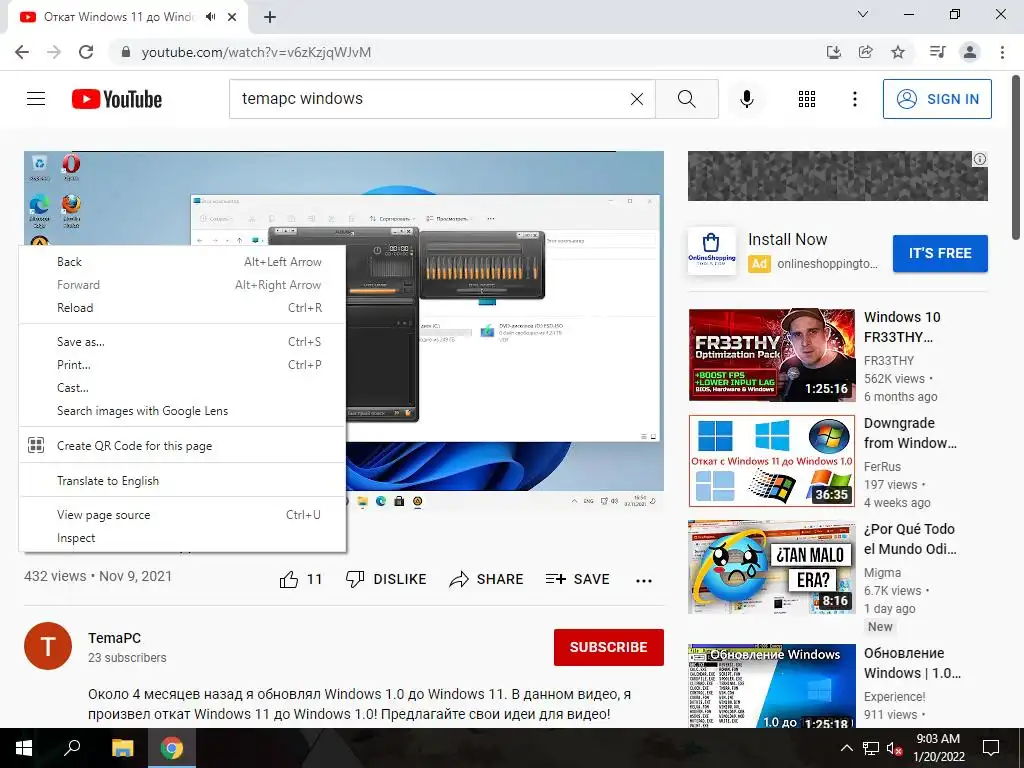This screenshot has width=1024, height=768.
Task: Open taskbar search magnifier
Action: pos(72,748)
